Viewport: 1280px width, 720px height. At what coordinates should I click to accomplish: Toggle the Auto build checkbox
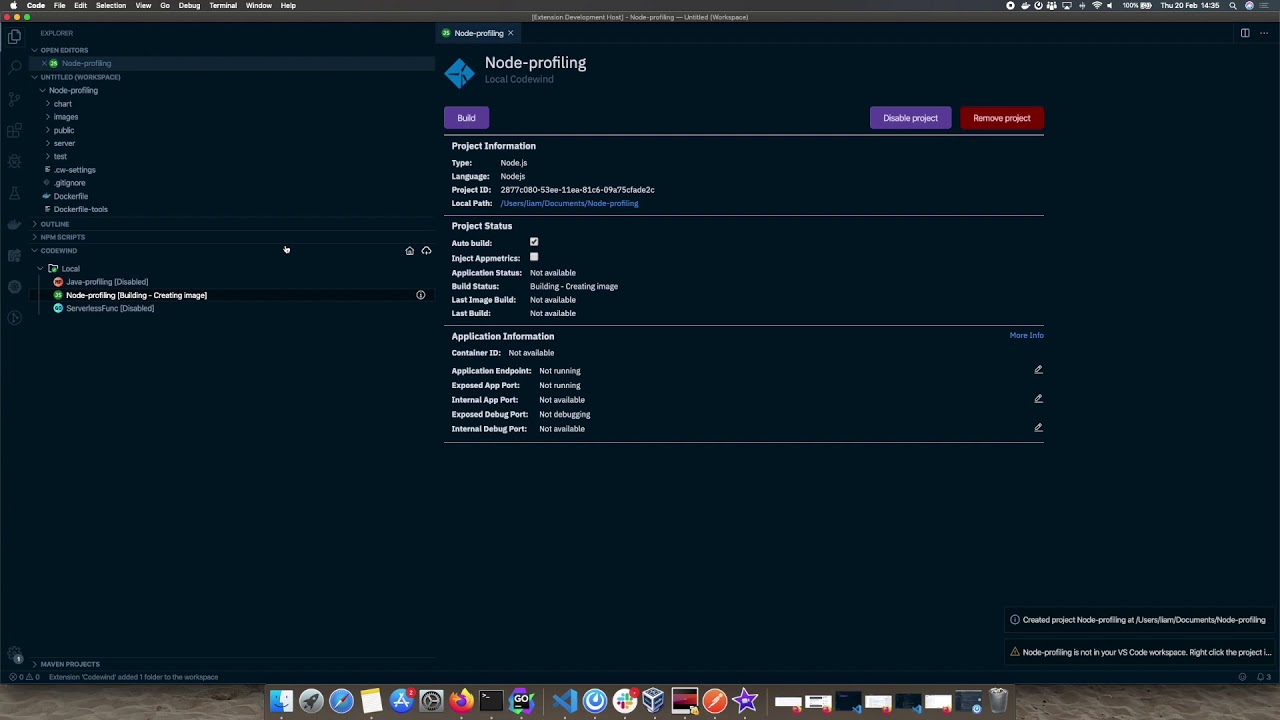coord(534,242)
